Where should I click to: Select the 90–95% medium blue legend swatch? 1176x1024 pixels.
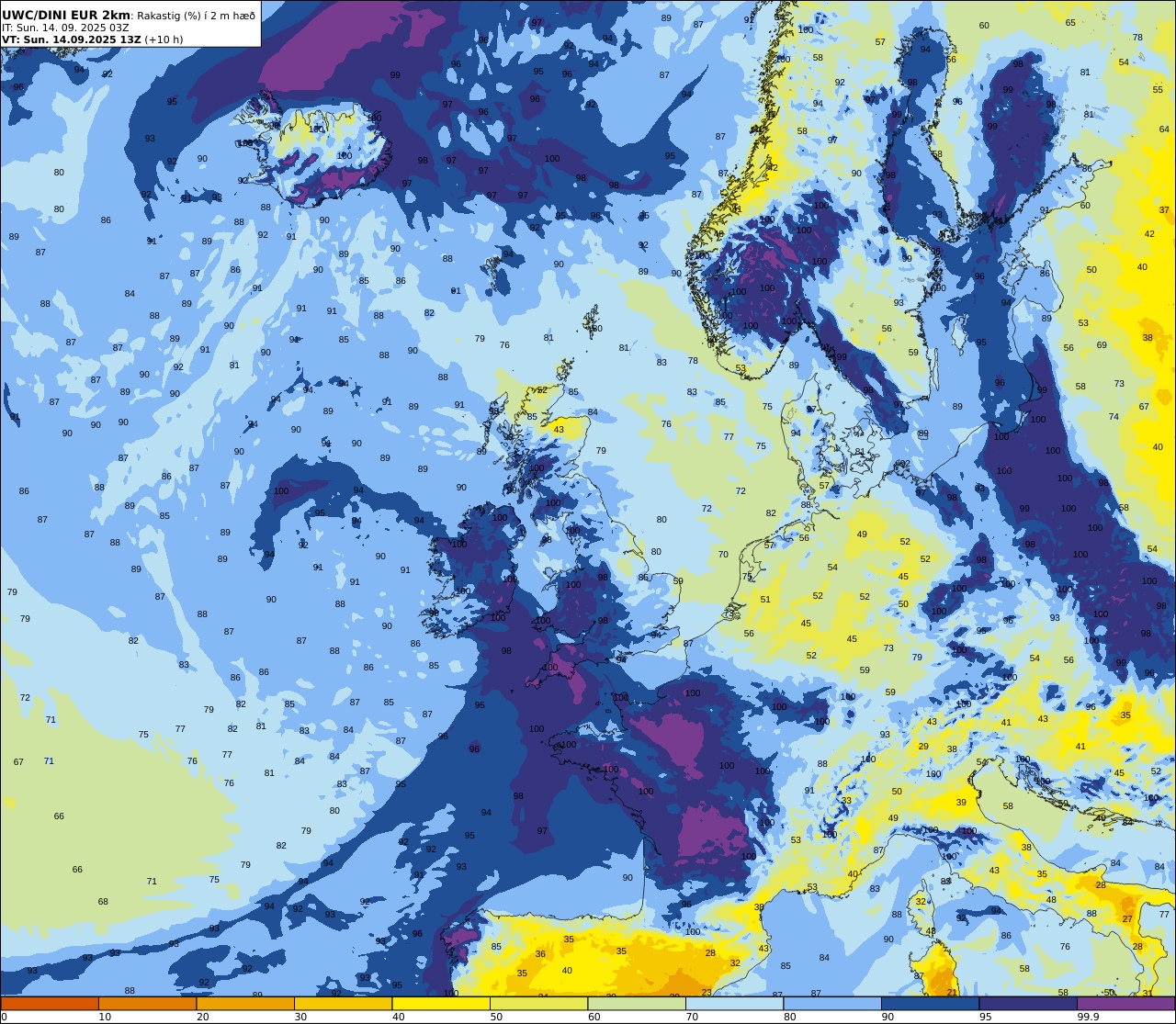click(x=930, y=1004)
